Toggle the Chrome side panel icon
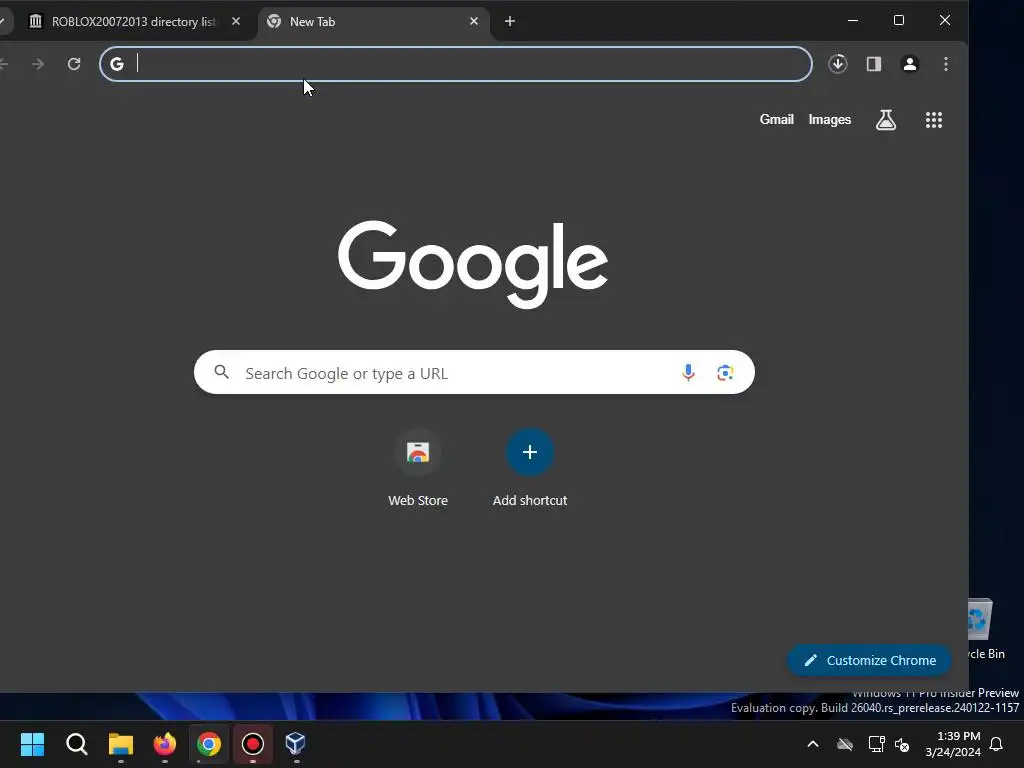This screenshot has width=1024, height=768. tap(874, 64)
